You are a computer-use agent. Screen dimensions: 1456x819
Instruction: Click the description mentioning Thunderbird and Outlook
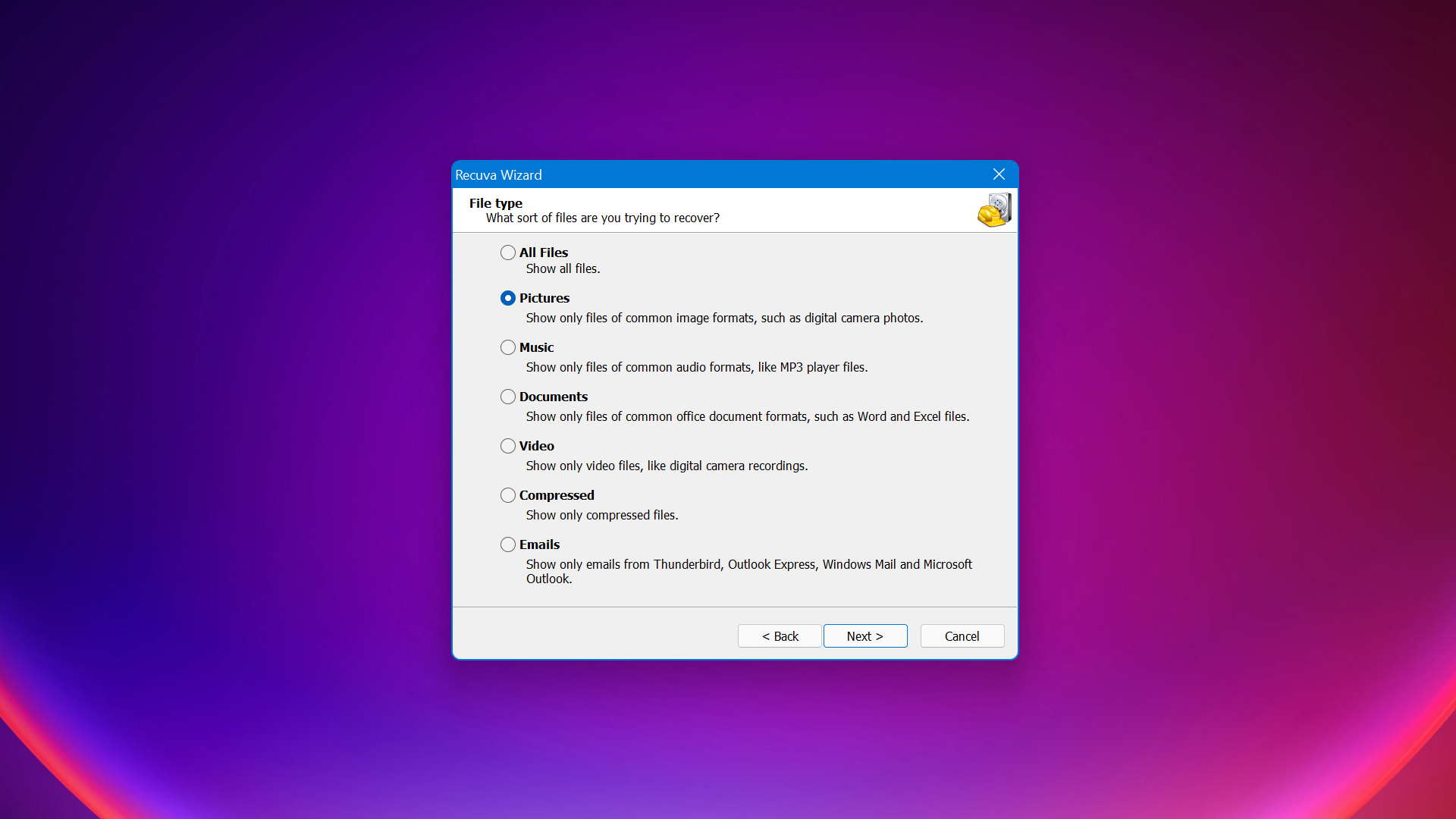click(749, 571)
